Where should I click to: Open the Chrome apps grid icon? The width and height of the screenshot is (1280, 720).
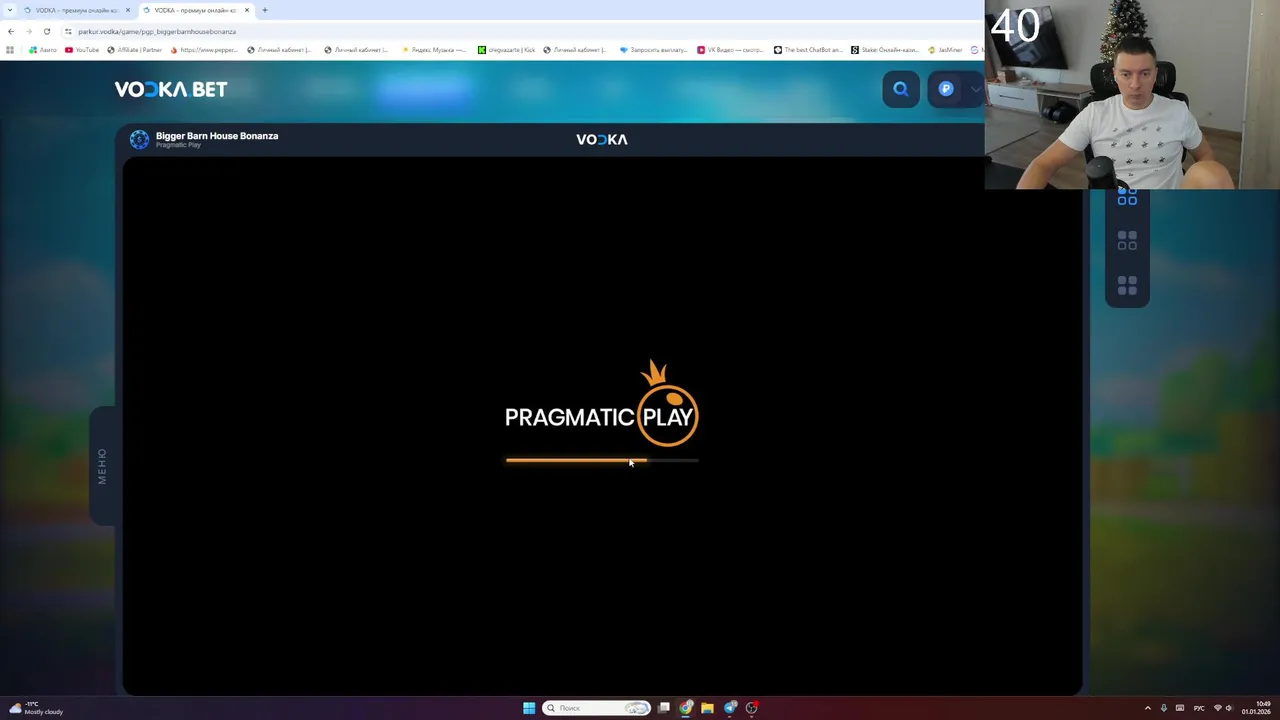click(x=10, y=50)
